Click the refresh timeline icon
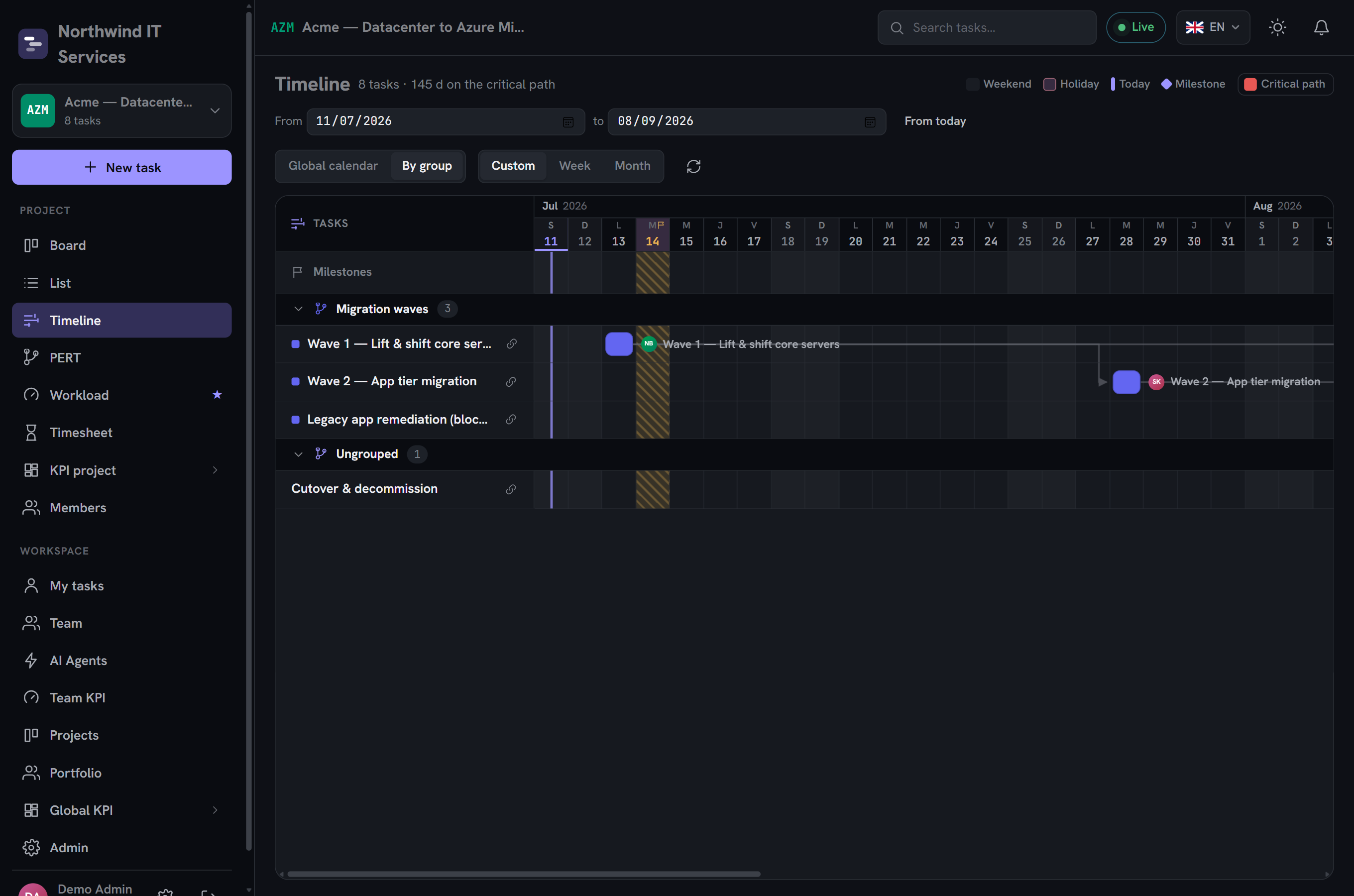The width and height of the screenshot is (1354, 896). 693,166
